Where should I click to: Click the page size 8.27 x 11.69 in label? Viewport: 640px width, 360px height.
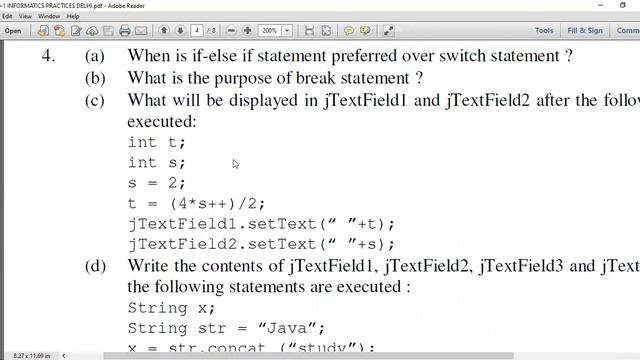[x=31, y=356]
